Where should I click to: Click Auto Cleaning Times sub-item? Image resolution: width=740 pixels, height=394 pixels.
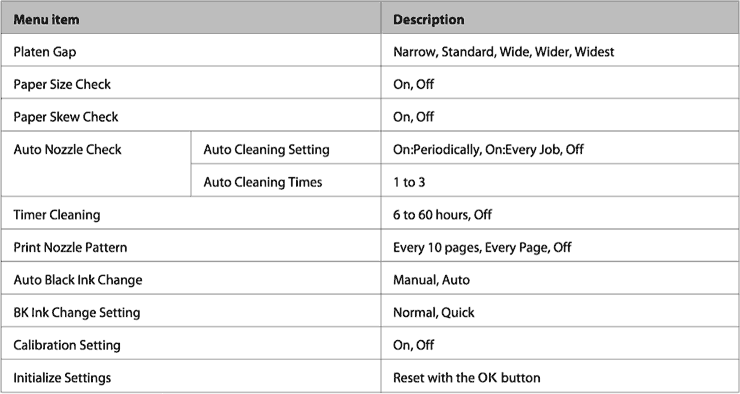(x=263, y=182)
